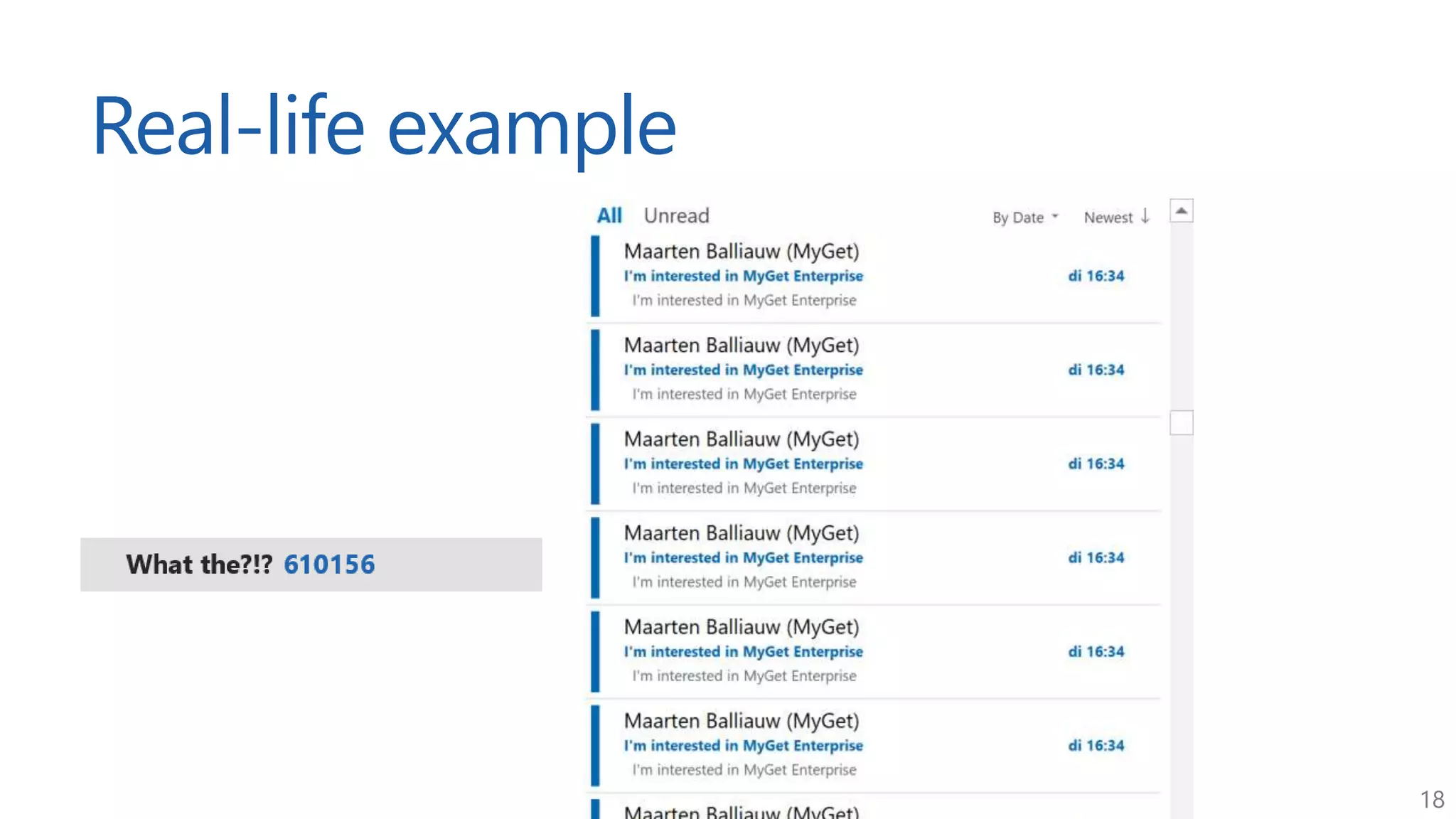
Task: Click the By Date dropdown arrow
Action: pos(1055,216)
